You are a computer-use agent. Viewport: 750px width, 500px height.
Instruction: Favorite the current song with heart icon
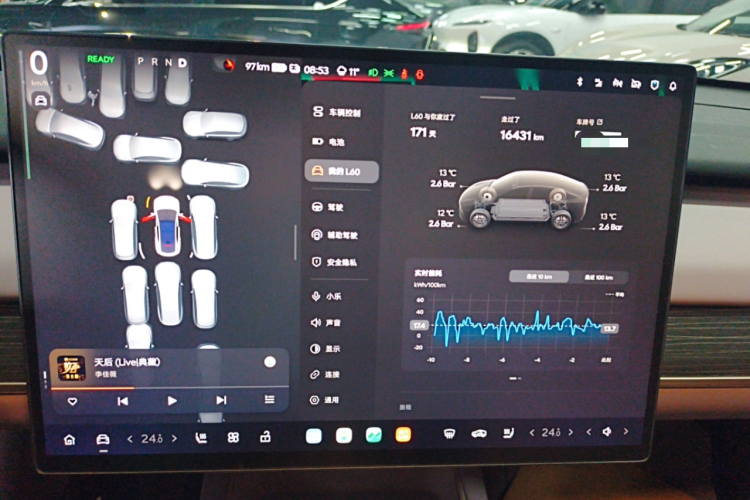(72, 401)
